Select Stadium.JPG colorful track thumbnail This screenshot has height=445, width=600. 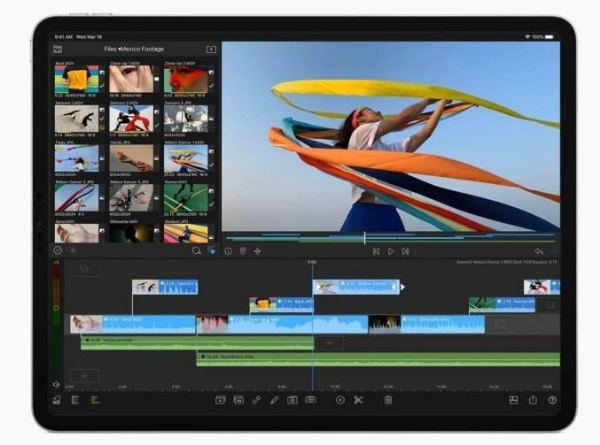coord(186,233)
